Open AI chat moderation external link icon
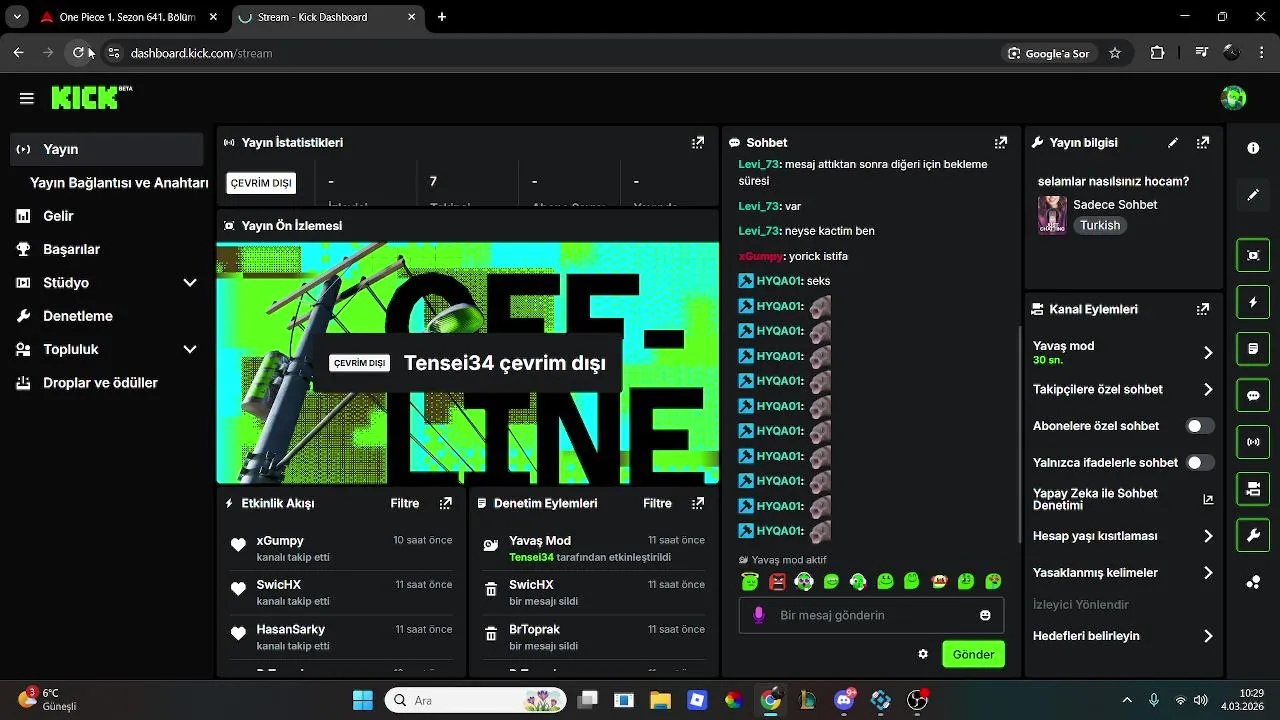Image resolution: width=1280 pixels, height=720 pixels. point(1208,500)
